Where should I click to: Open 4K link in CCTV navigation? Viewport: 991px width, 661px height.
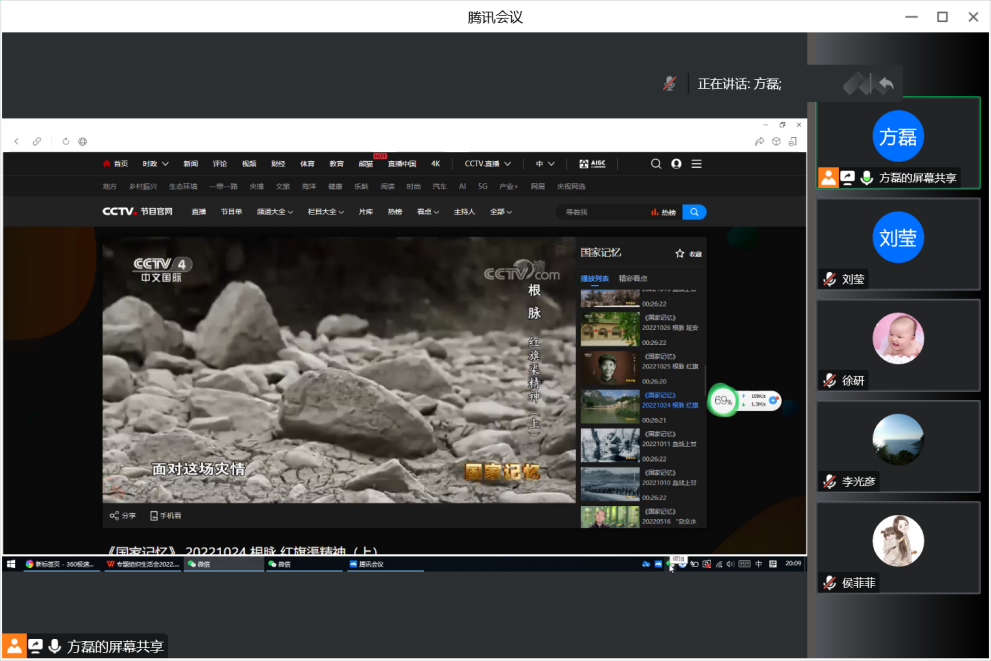[435, 164]
